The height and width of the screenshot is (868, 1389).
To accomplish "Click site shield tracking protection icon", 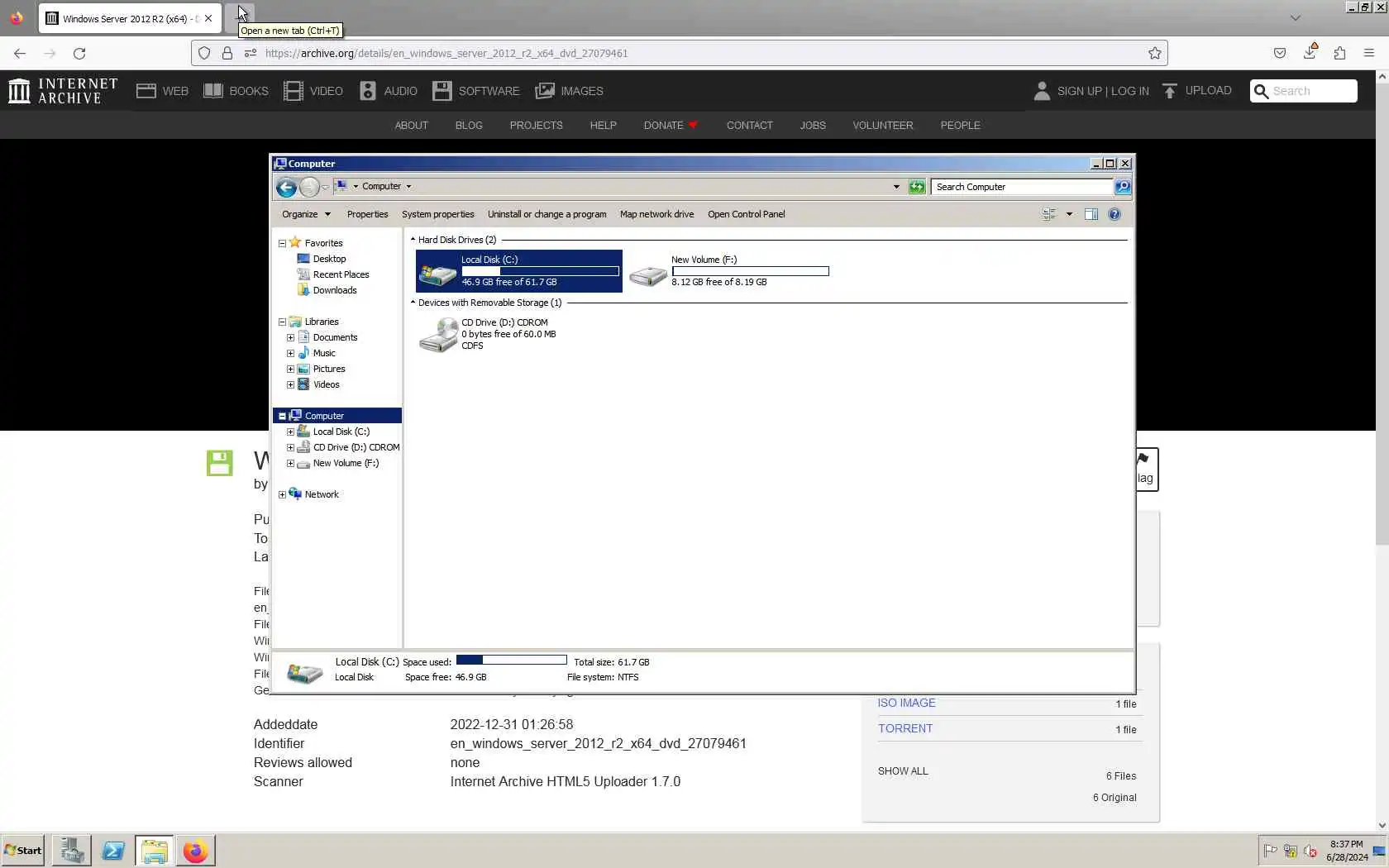I will pos(204,53).
